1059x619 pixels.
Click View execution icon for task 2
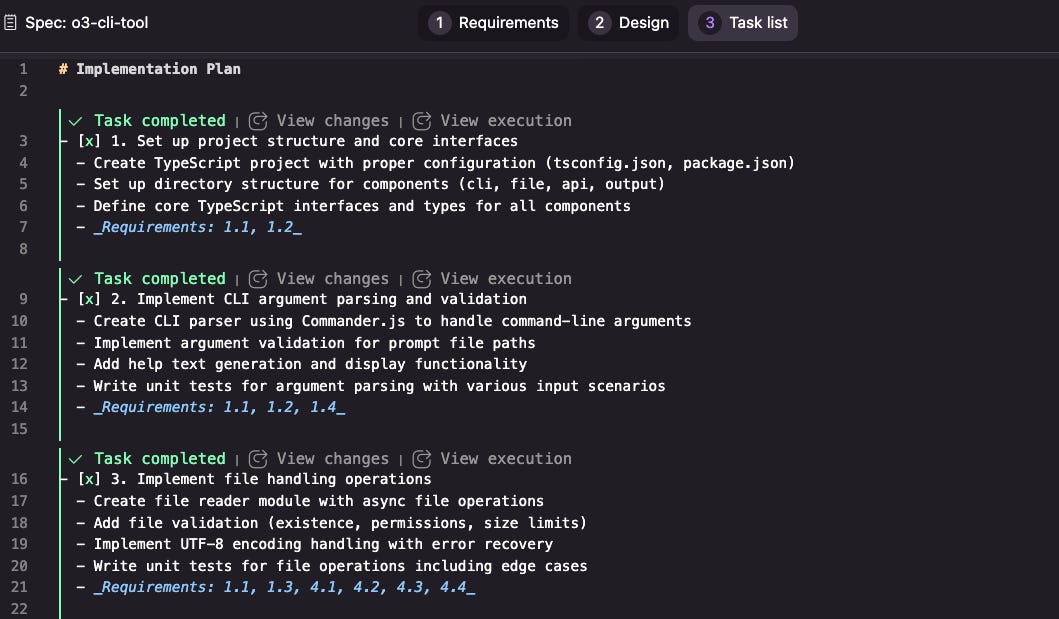coord(421,279)
